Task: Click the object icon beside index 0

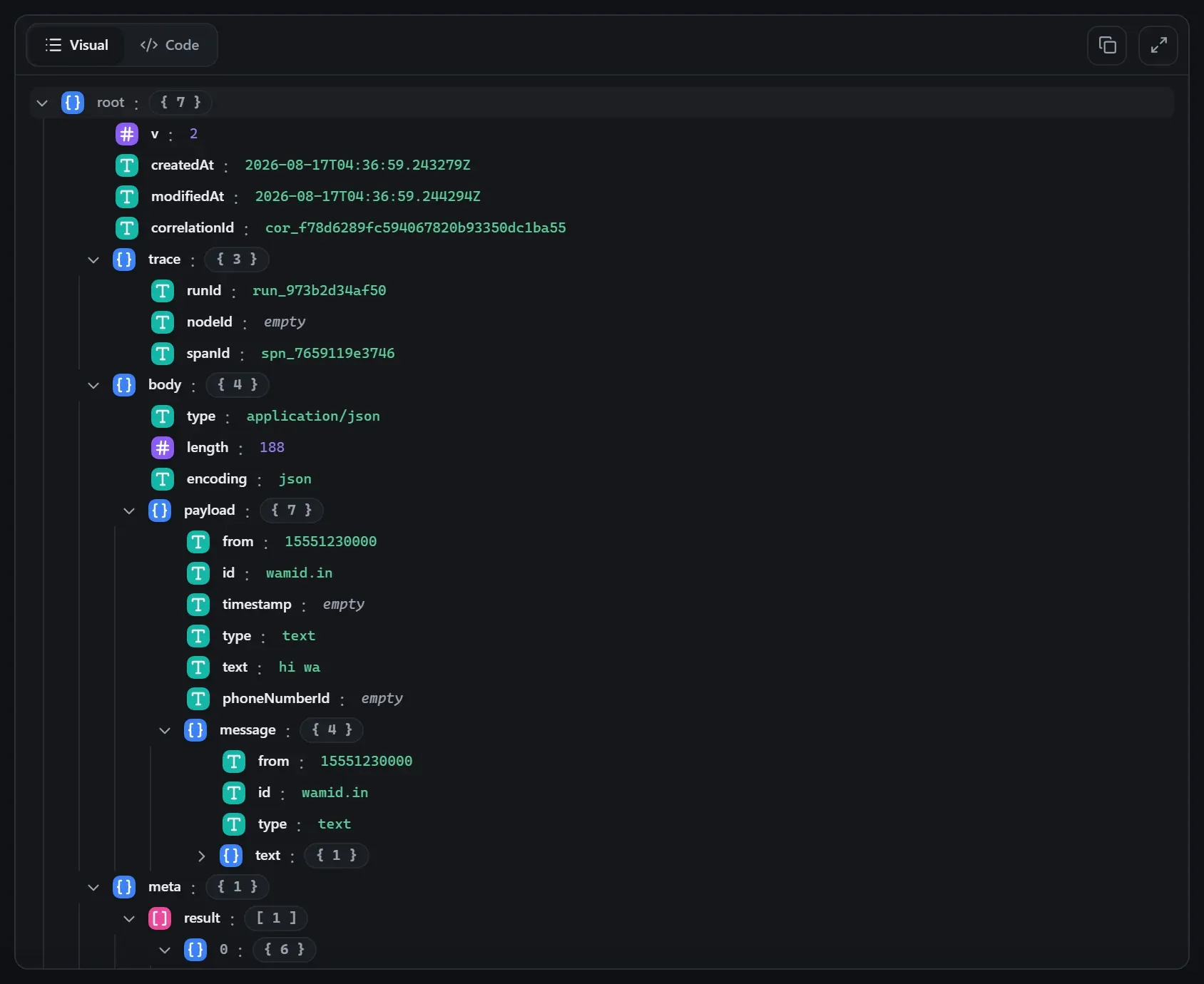Action: pyautogui.click(x=195, y=950)
